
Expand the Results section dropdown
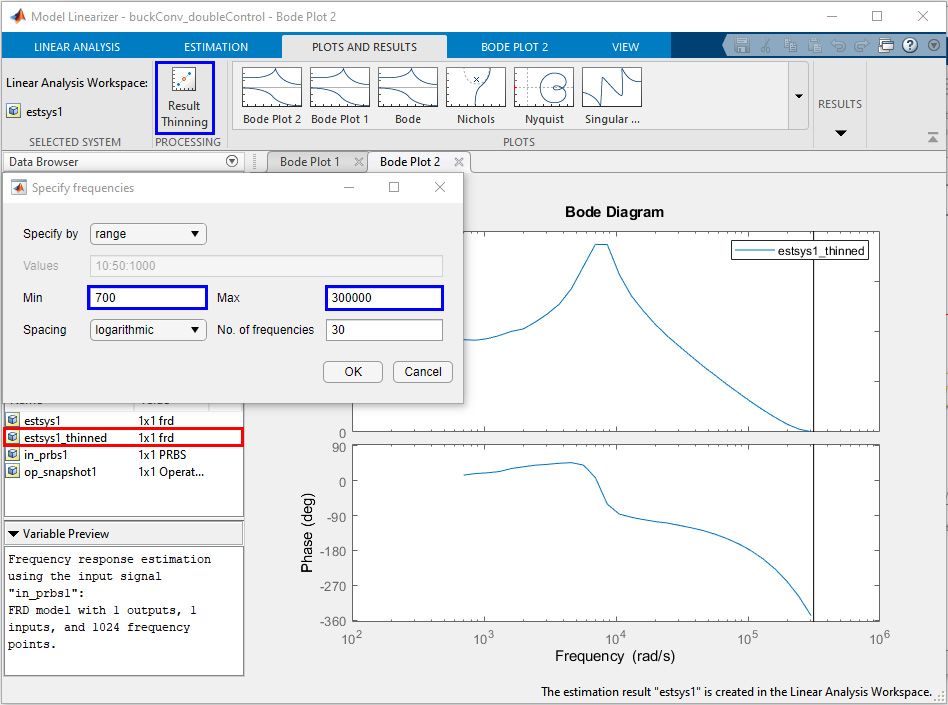pyautogui.click(x=840, y=133)
